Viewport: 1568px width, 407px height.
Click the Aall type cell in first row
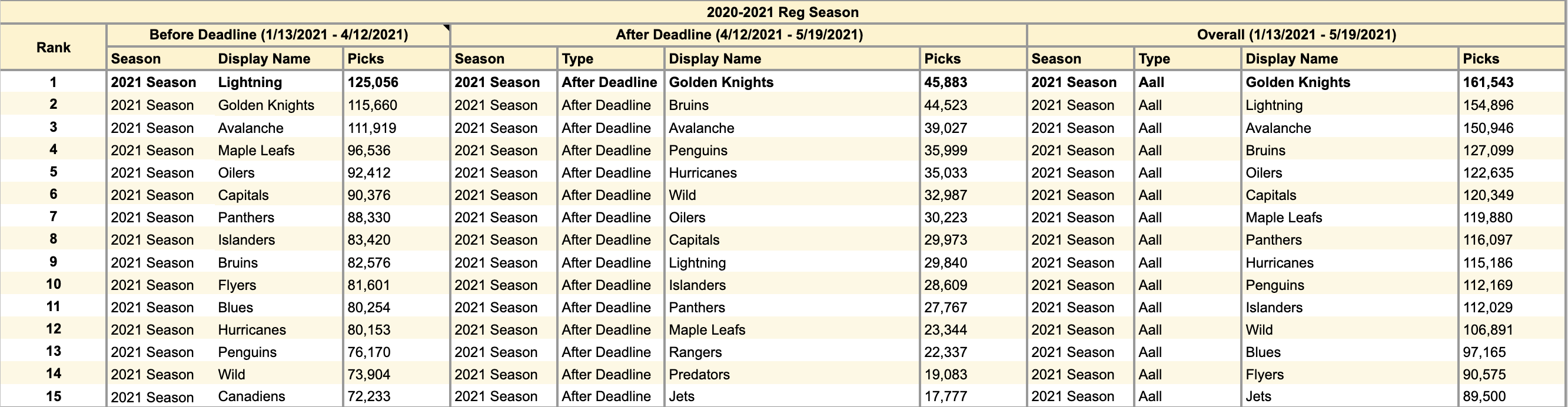pyautogui.click(x=1188, y=82)
